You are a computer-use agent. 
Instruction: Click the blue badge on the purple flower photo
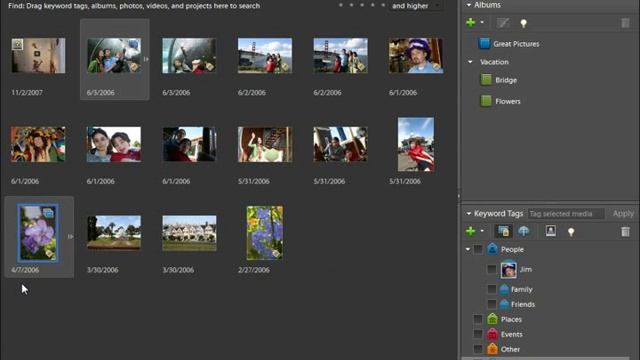(48, 212)
